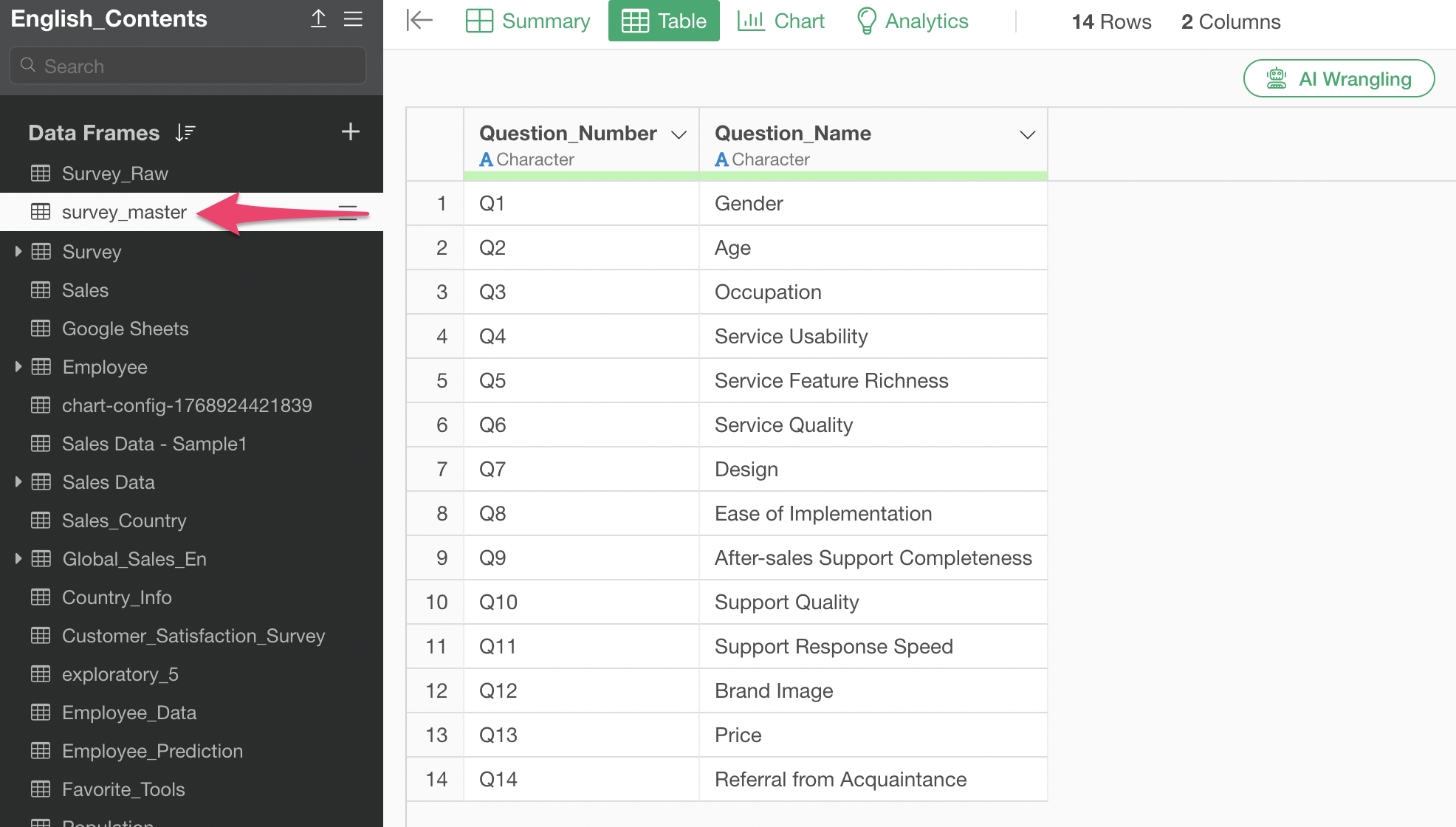Open Question_Number column dropdown menu
The width and height of the screenshot is (1456, 827).
click(679, 134)
